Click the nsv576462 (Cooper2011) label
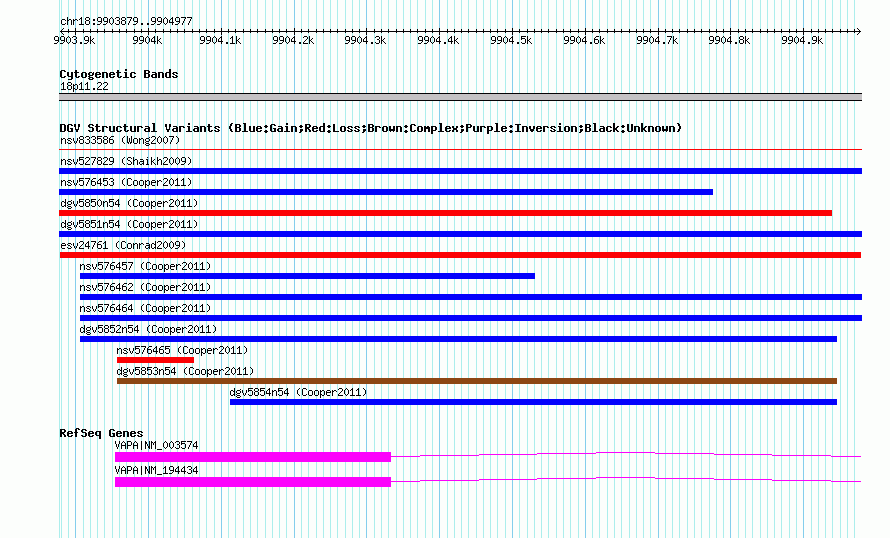 (145, 287)
